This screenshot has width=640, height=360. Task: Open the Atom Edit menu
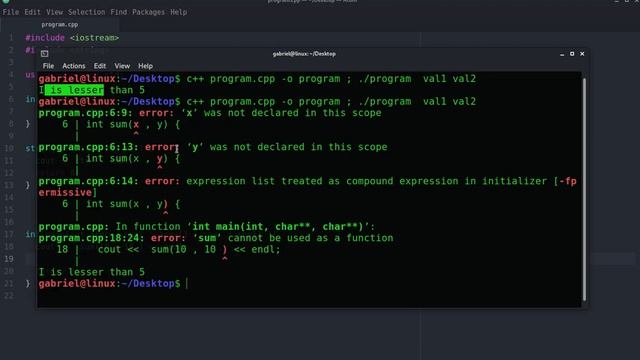coord(32,12)
